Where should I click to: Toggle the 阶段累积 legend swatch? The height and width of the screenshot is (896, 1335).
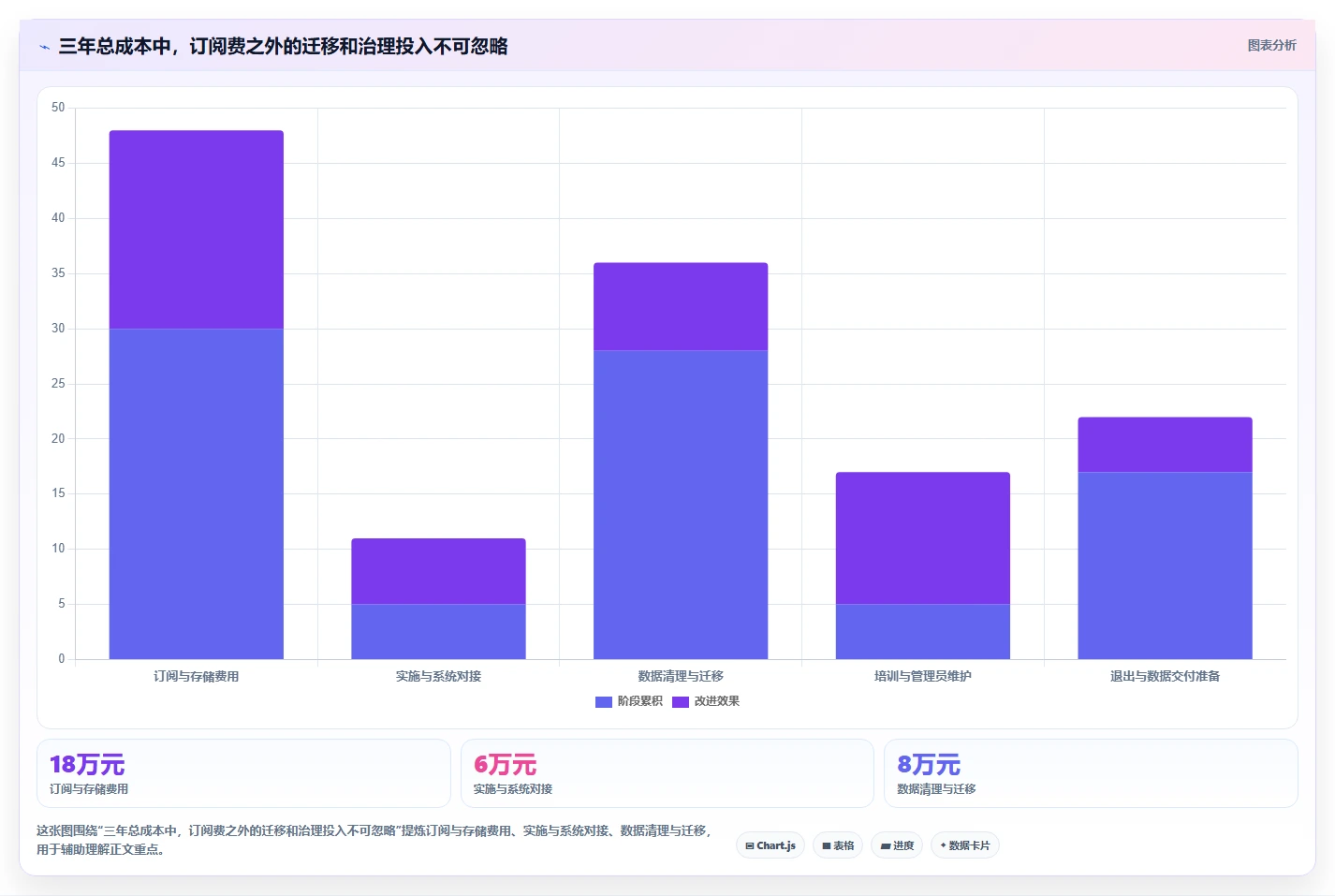pyautogui.click(x=604, y=701)
